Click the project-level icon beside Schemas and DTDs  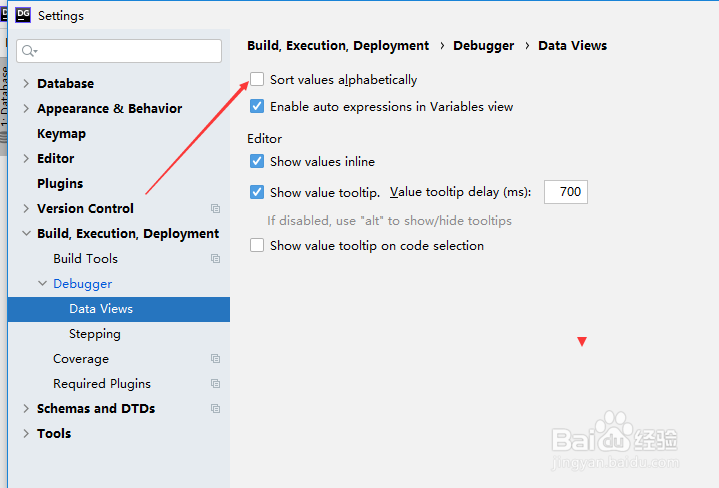click(x=216, y=409)
